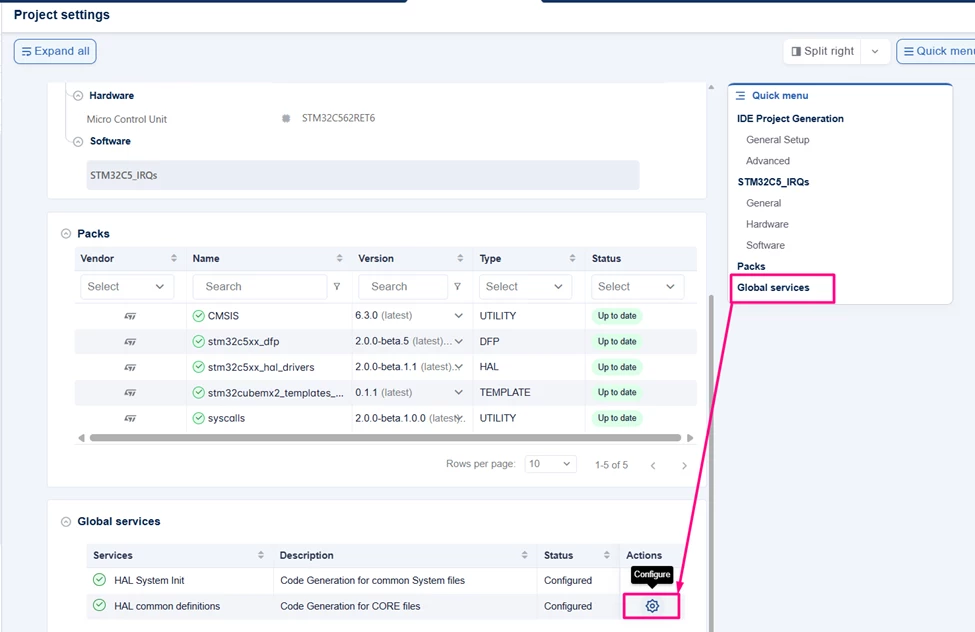Click the Expand all button

(55, 52)
